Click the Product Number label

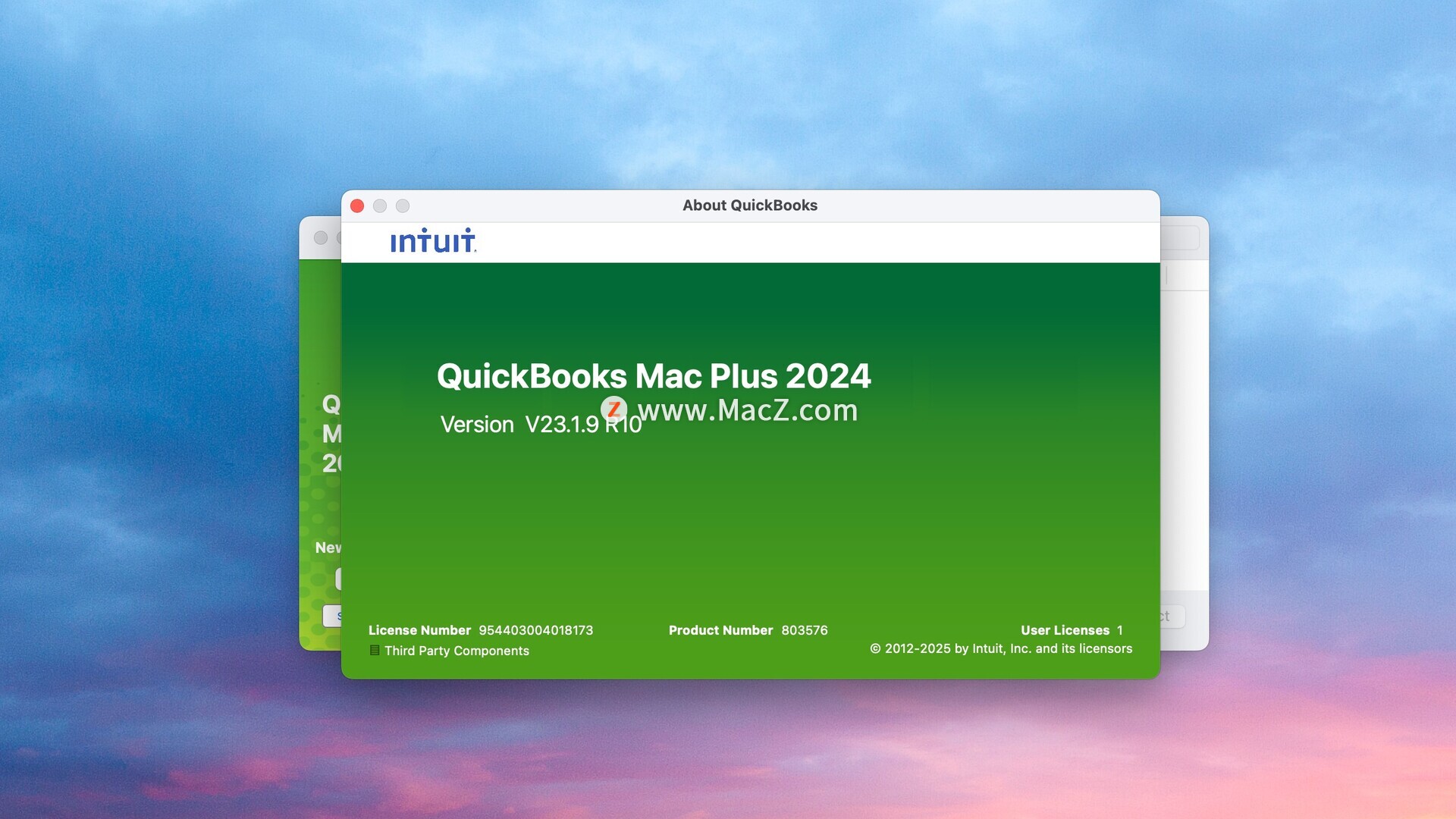[720, 630]
